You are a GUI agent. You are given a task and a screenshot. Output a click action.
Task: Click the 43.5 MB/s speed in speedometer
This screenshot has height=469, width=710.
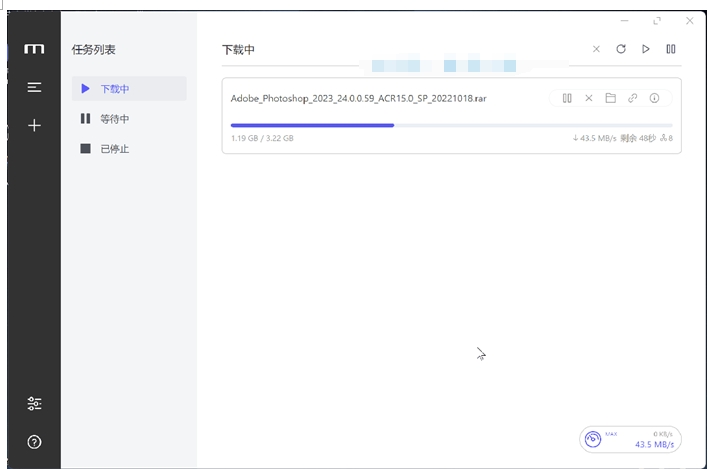(654, 445)
